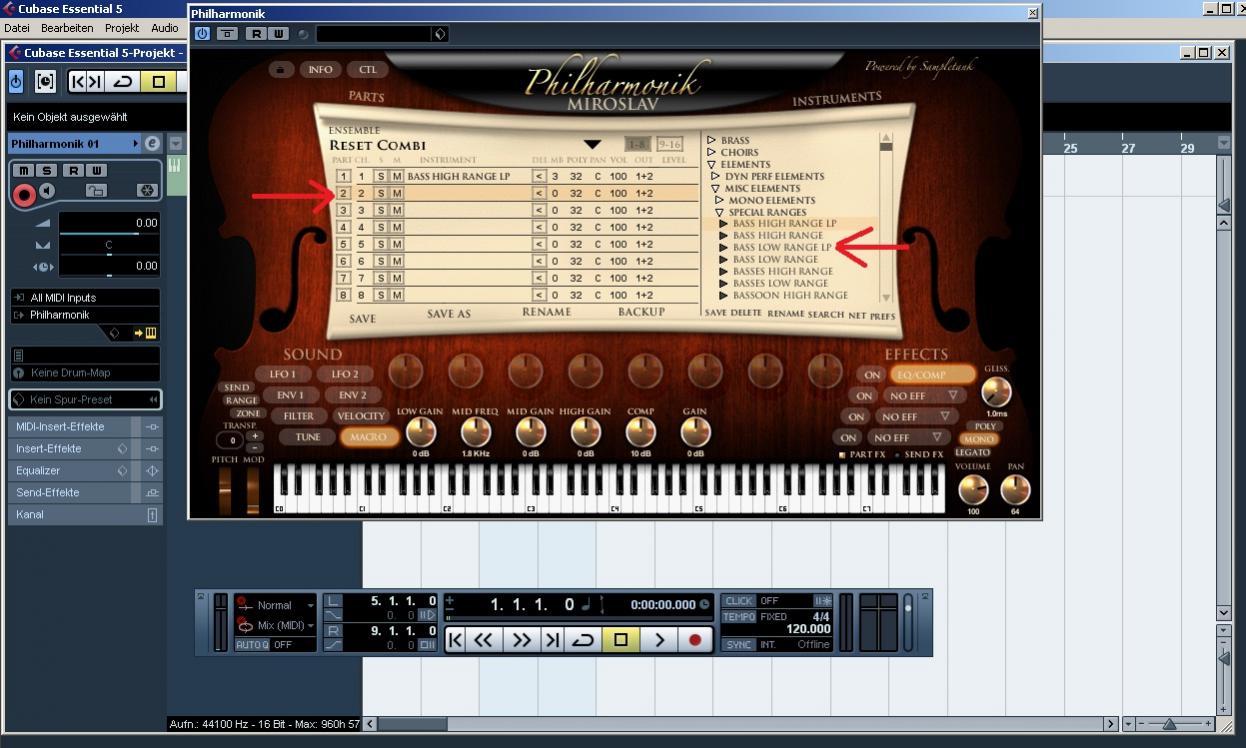Activate the project power button in toolbar
This screenshot has height=748, width=1246.
coord(16,82)
